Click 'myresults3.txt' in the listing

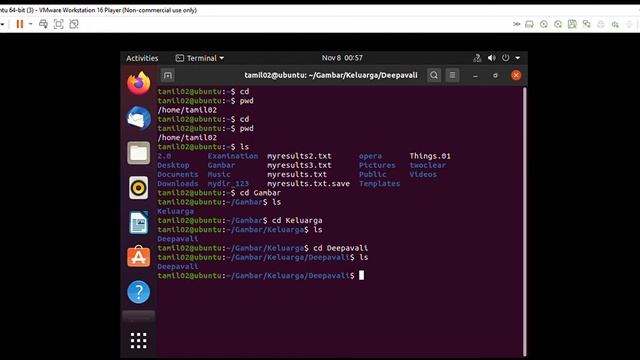(x=299, y=165)
